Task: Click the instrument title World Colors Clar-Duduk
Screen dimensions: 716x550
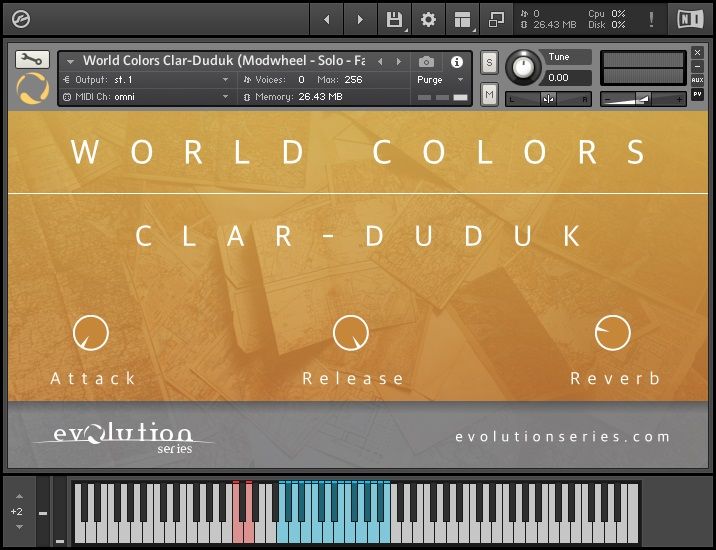Action: [223, 61]
